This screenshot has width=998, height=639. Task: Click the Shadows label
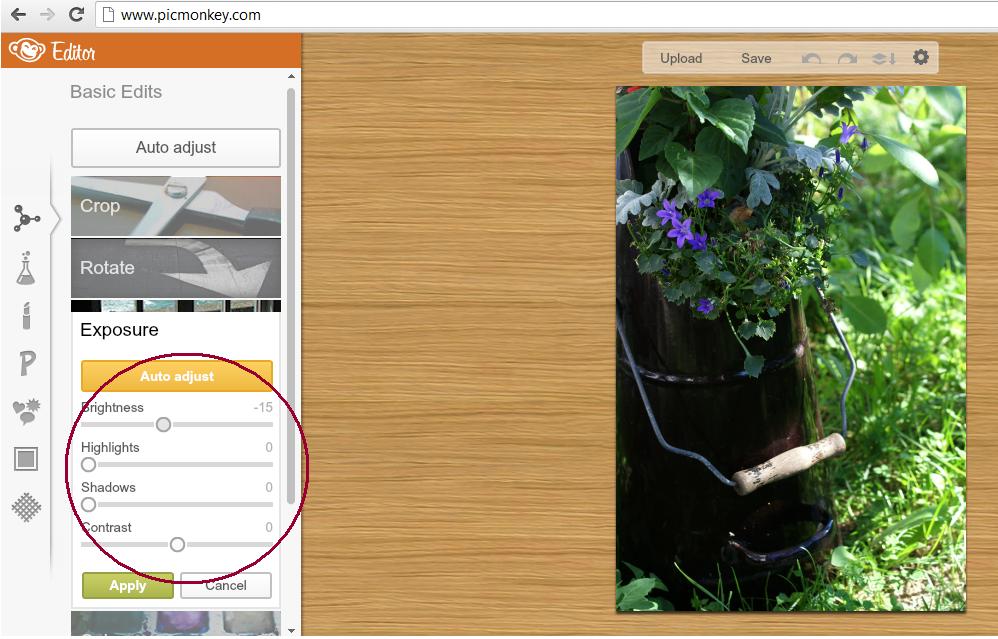pyautogui.click(x=108, y=488)
